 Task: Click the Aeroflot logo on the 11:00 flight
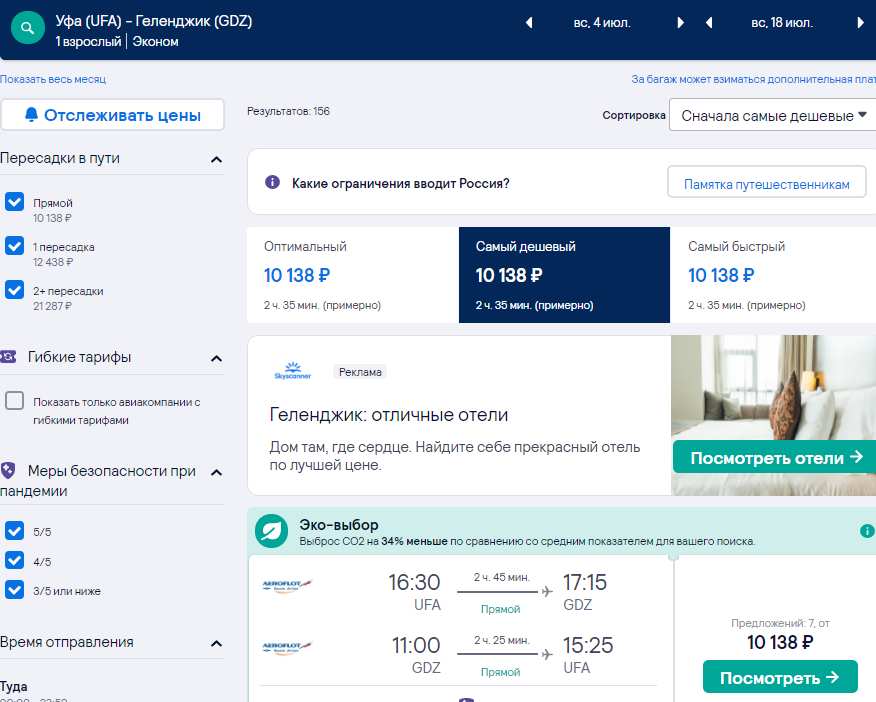pos(287,648)
